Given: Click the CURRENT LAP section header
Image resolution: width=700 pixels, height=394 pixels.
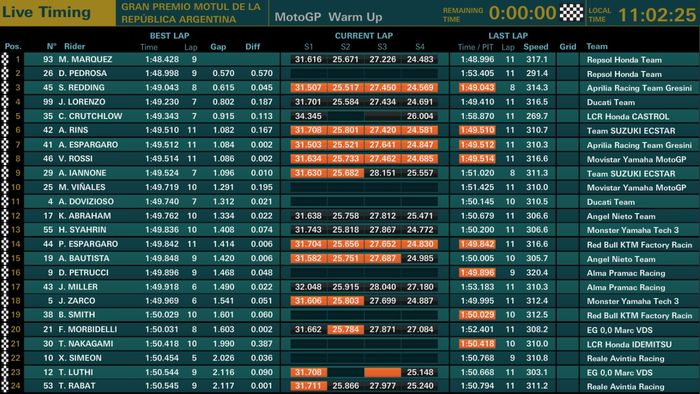Looking at the screenshot, I should pyautogui.click(x=364, y=36).
